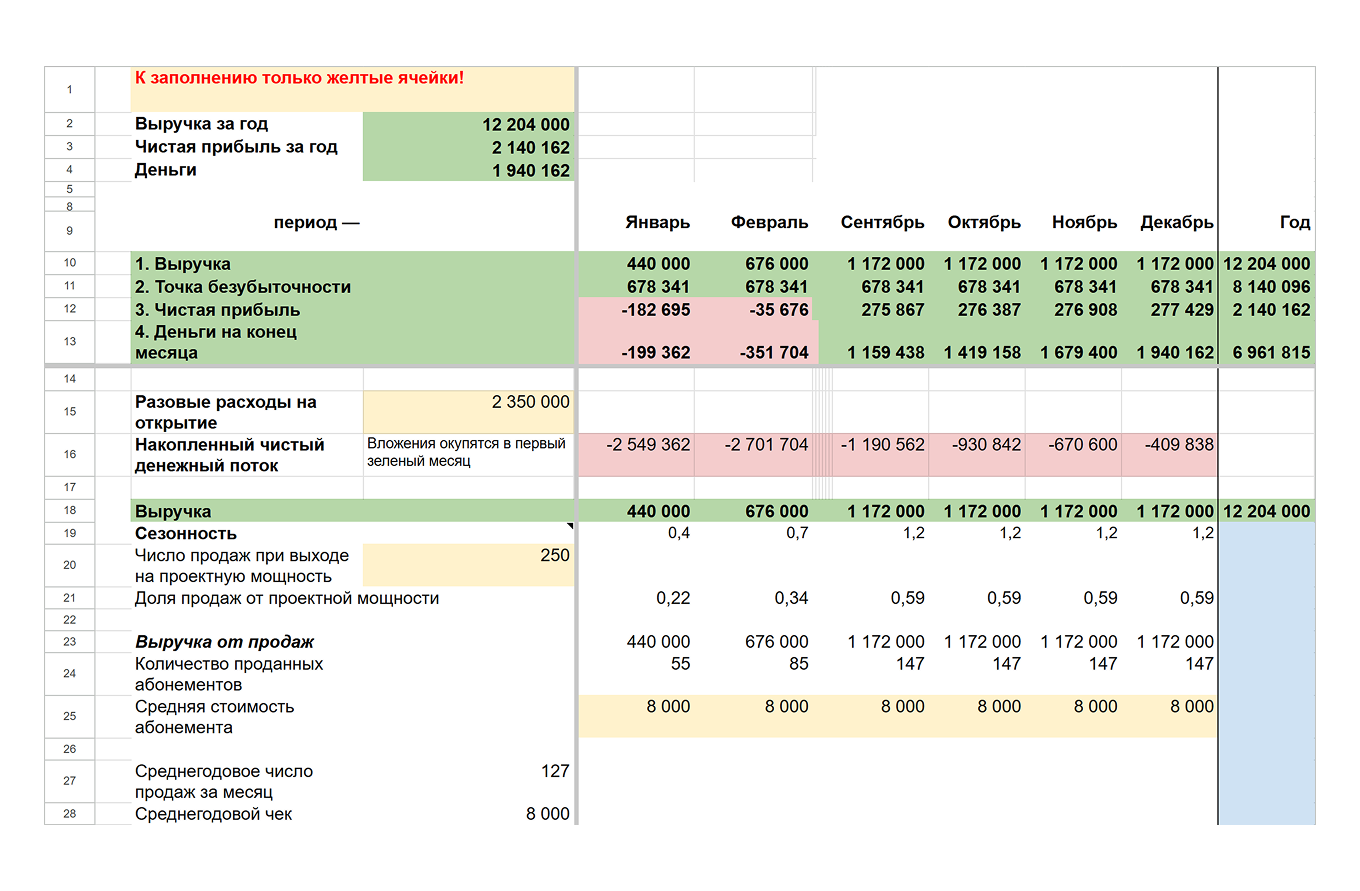Click the yellow cell with value 2 350 000
Screen dimensions: 1360x891
[468, 411]
